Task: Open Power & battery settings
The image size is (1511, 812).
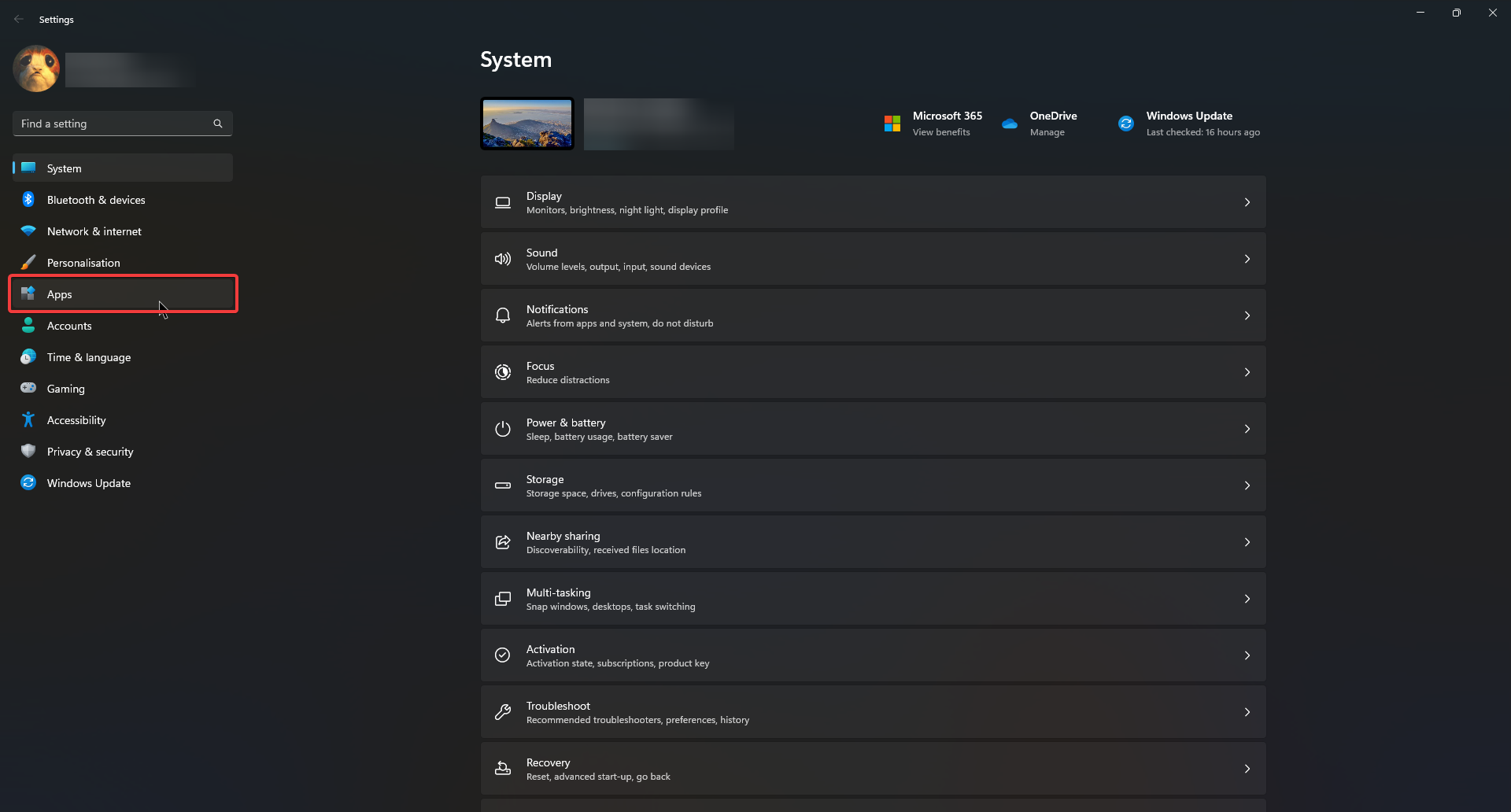Action: click(872, 429)
